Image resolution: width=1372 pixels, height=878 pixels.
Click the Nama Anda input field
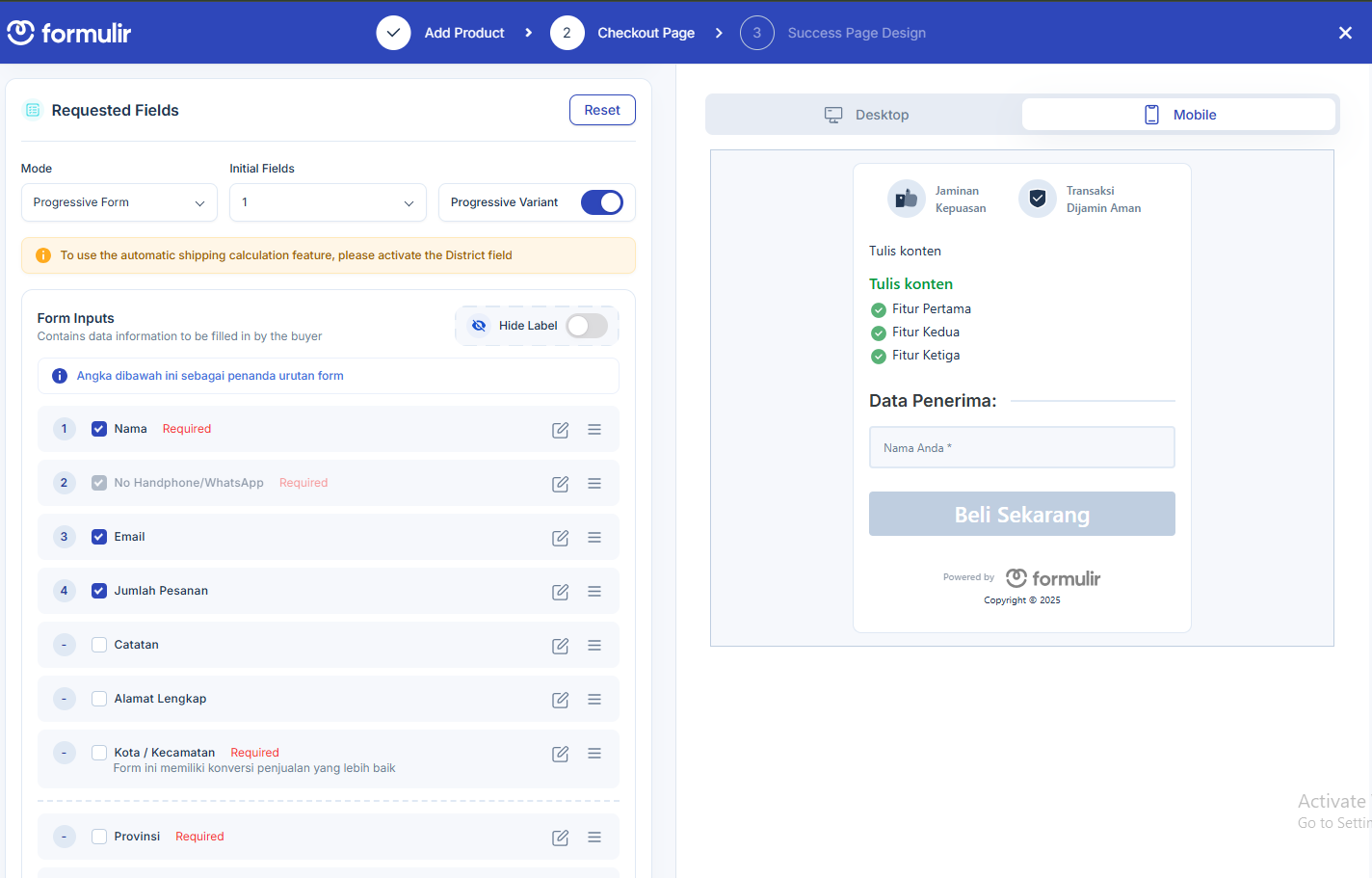point(1022,447)
